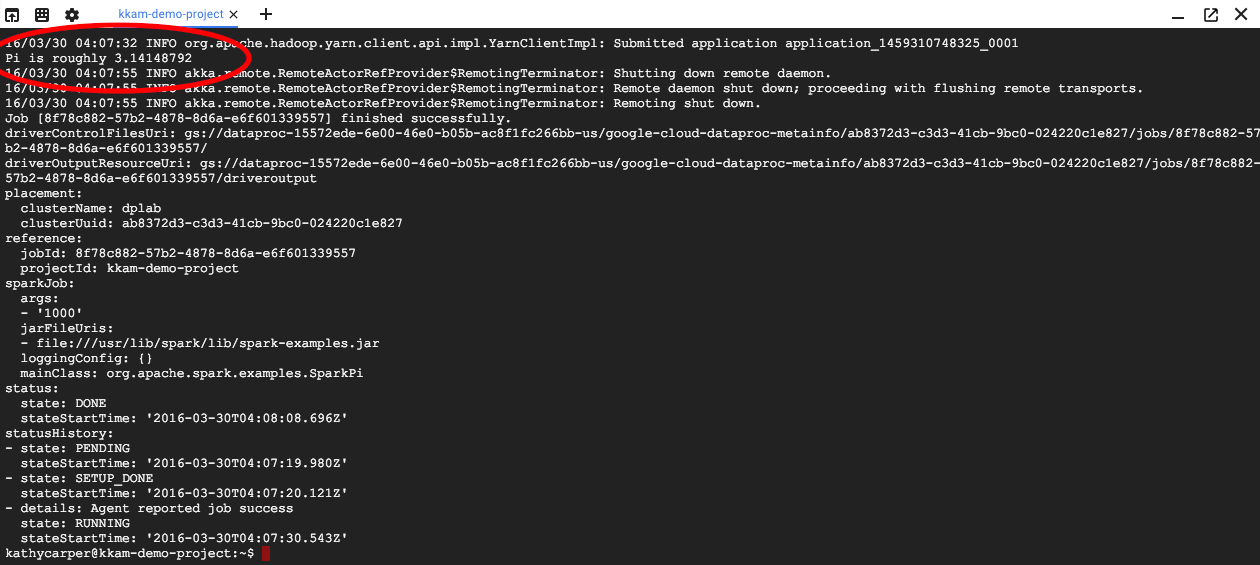Open the terminal settings gear
This screenshot has width=1260, height=565.
tap(72, 15)
